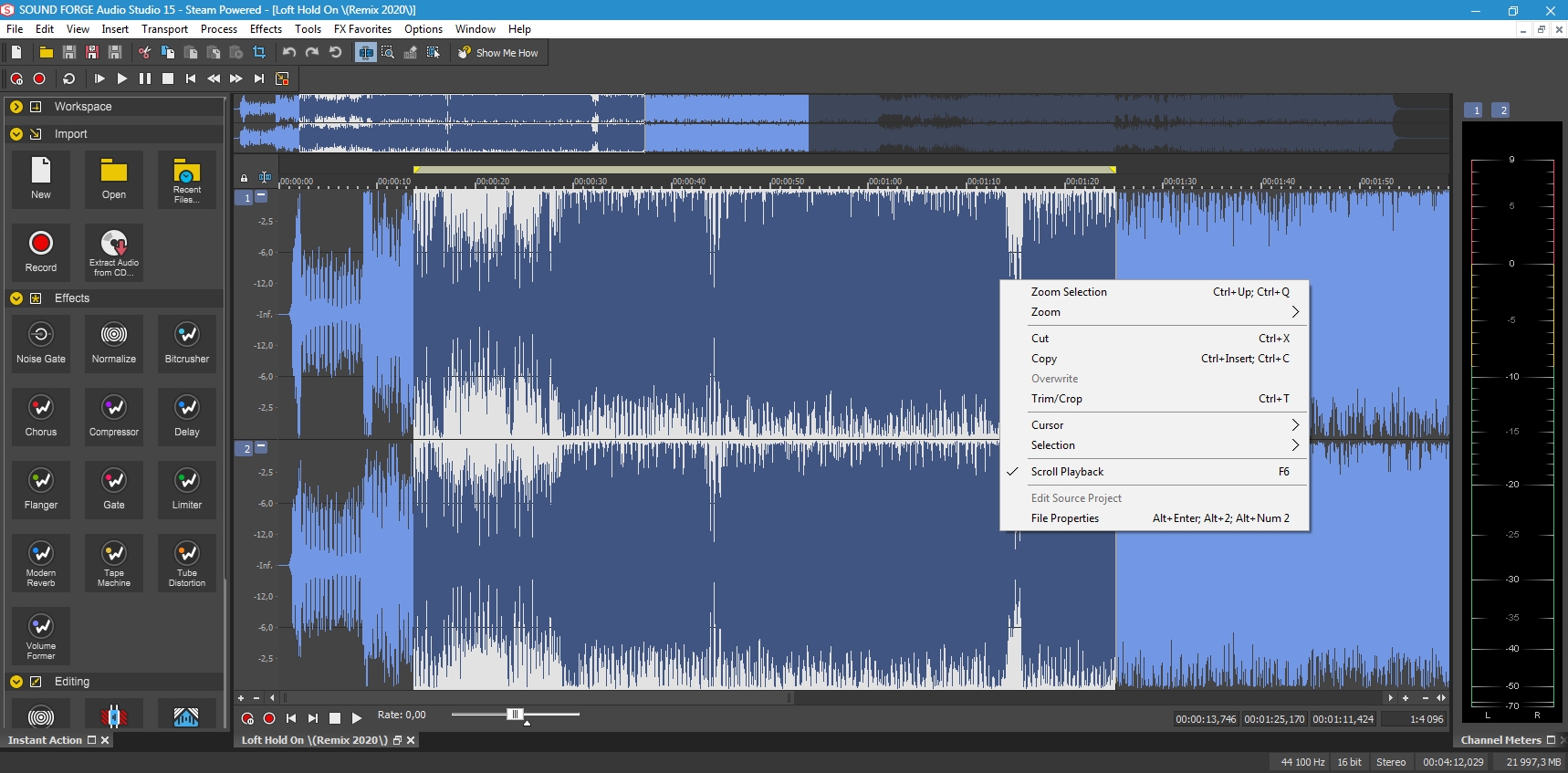Choose Trim/Crop in context menu
1568x773 pixels.
[x=1155, y=399]
